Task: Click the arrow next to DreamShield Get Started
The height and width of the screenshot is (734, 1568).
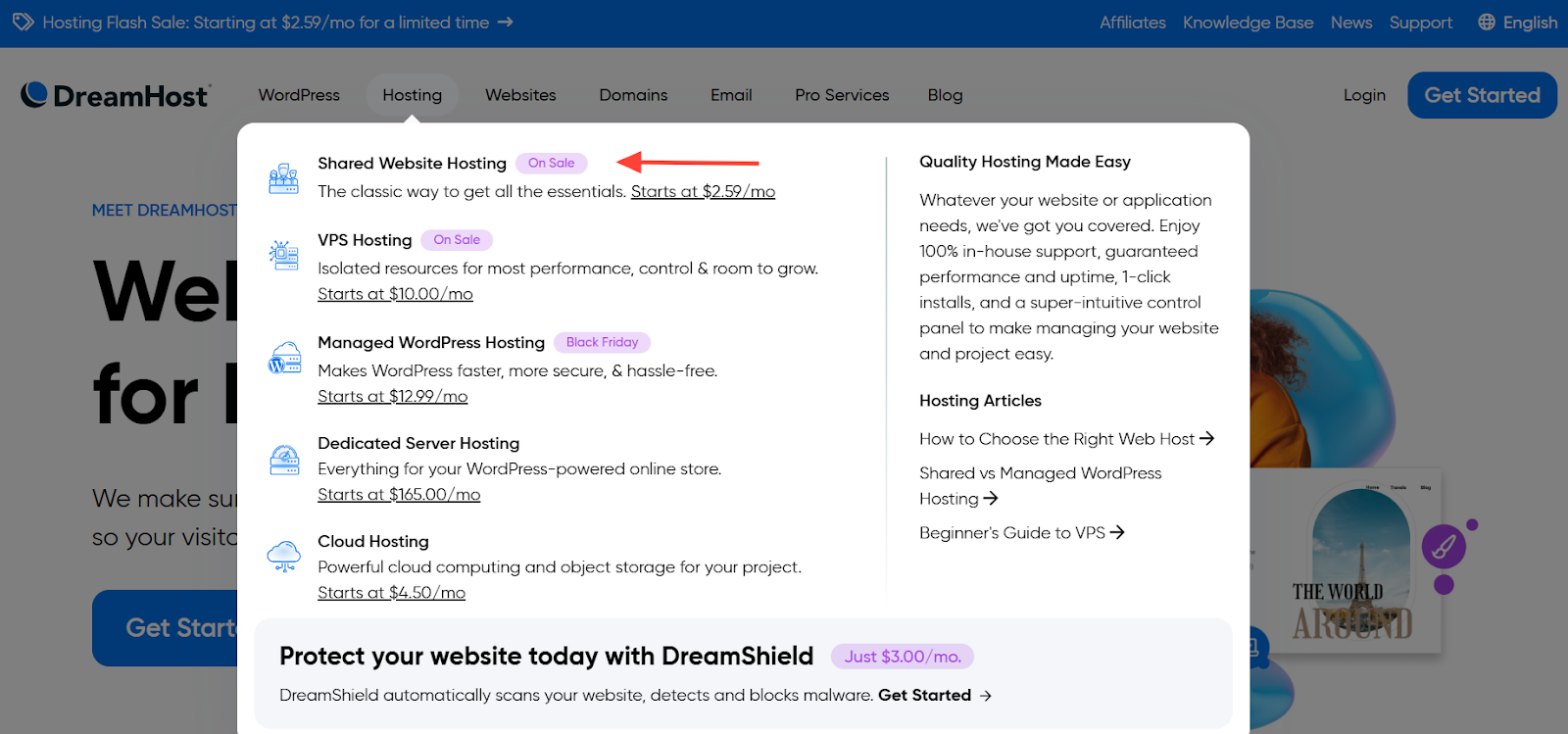Action: coord(986,696)
